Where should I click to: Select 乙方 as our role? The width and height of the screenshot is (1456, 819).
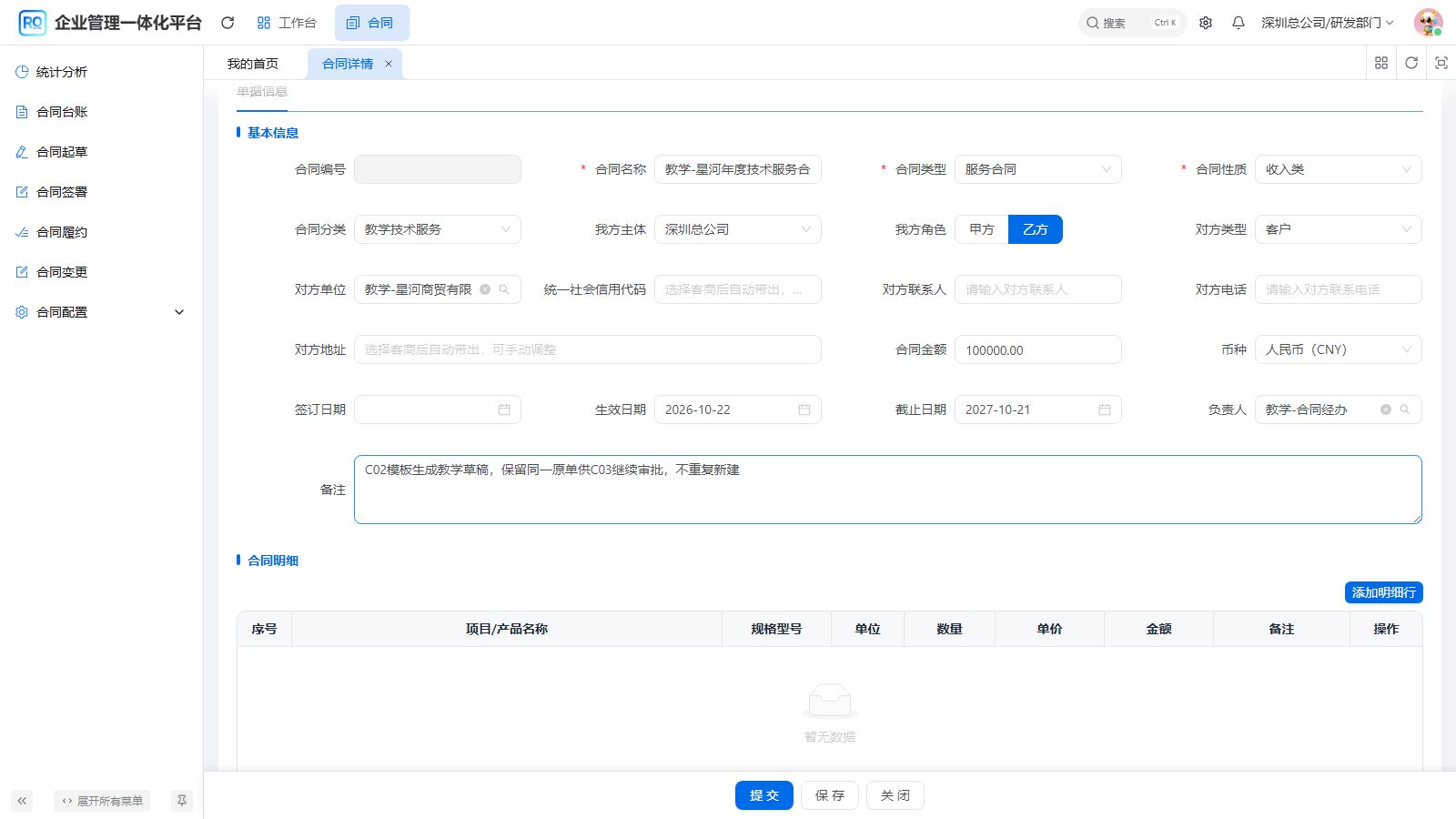1036,229
